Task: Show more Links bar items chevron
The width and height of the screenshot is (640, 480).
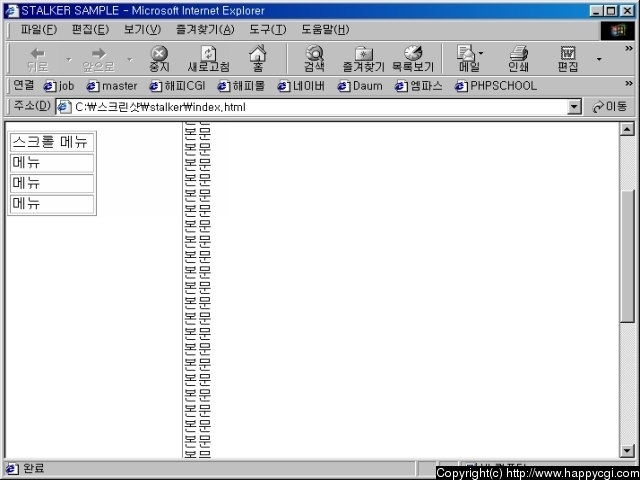Action: pos(629,84)
